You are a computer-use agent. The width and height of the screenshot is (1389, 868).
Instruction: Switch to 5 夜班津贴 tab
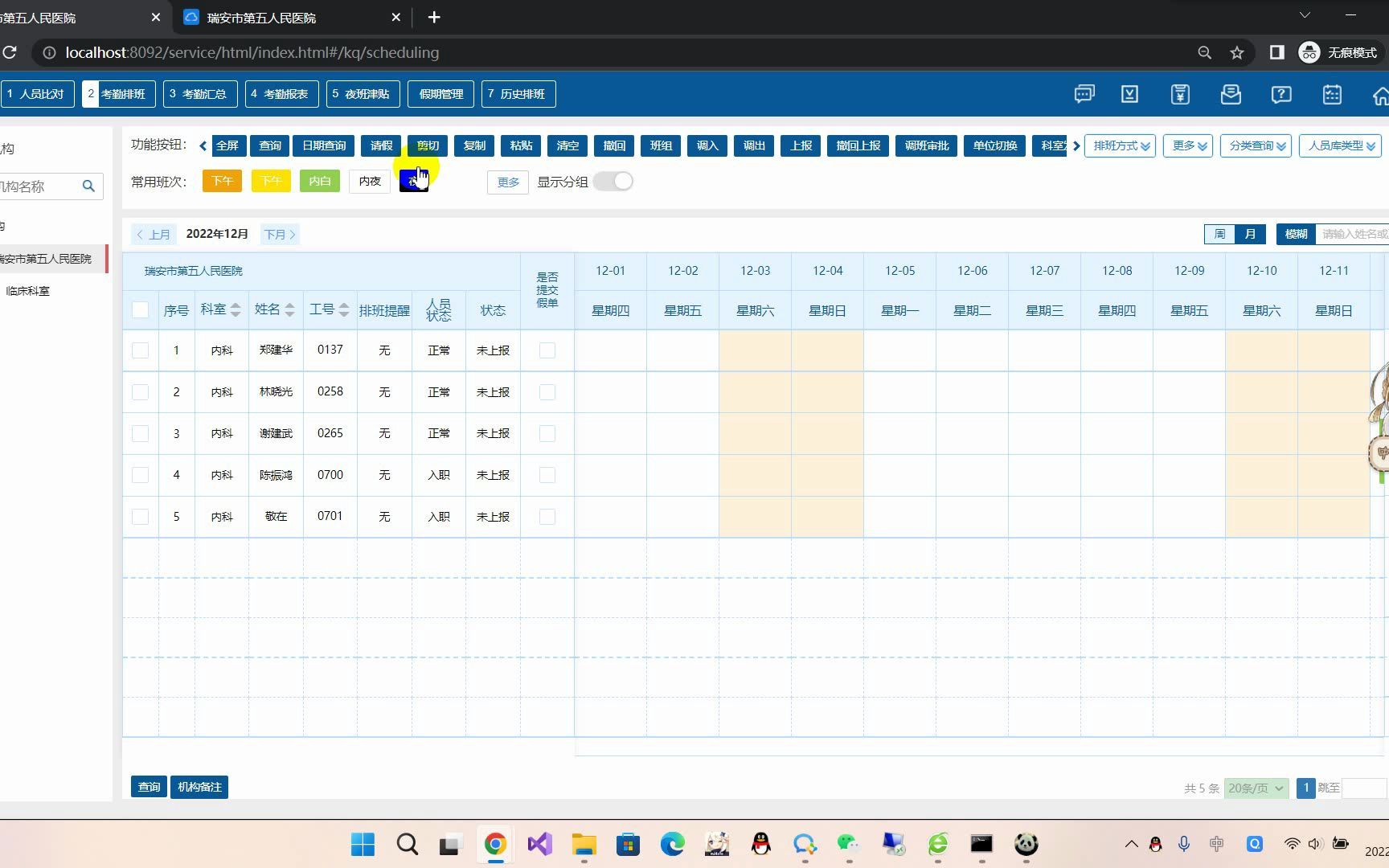coord(363,94)
